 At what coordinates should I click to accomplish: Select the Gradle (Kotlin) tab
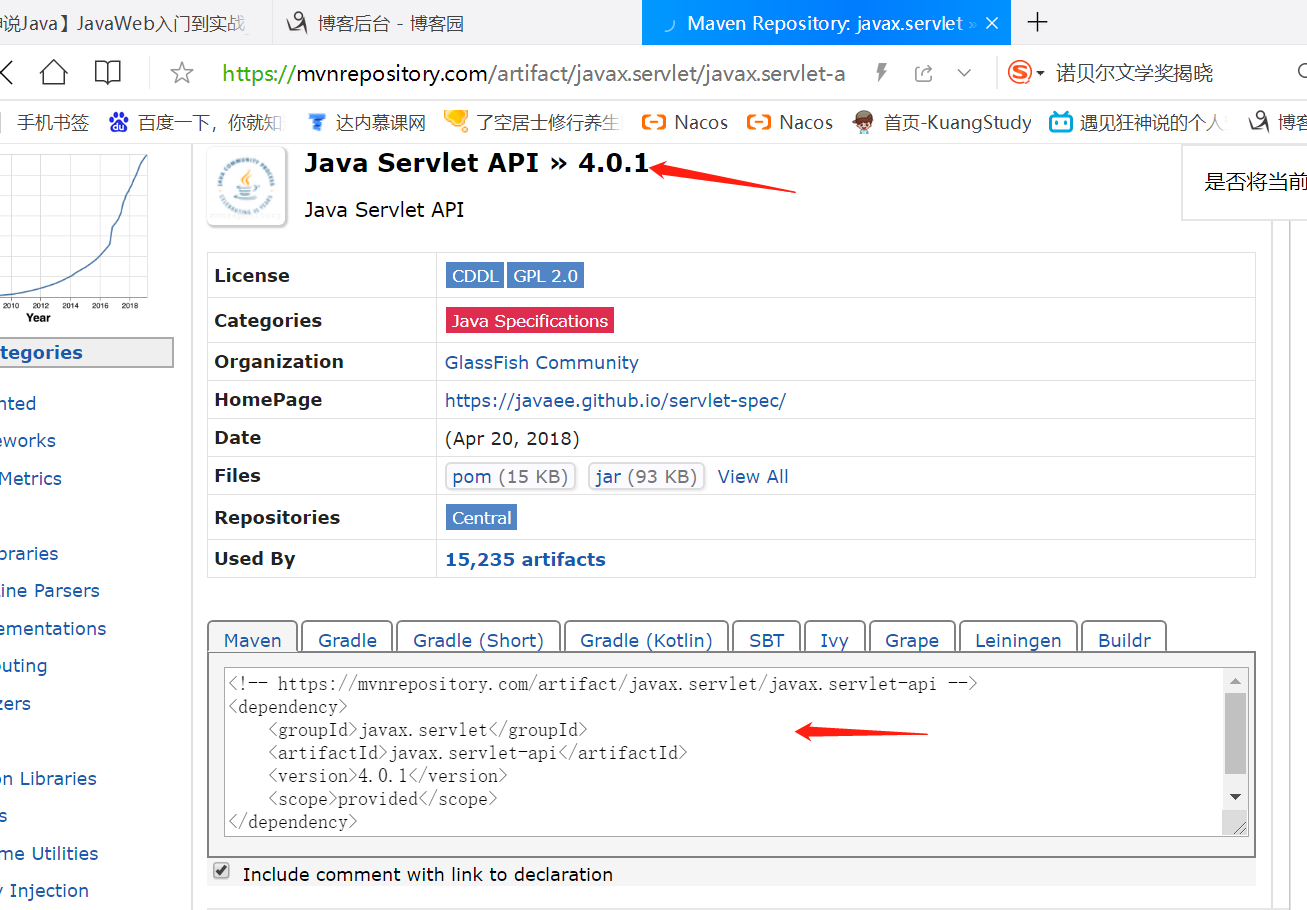[646, 640]
